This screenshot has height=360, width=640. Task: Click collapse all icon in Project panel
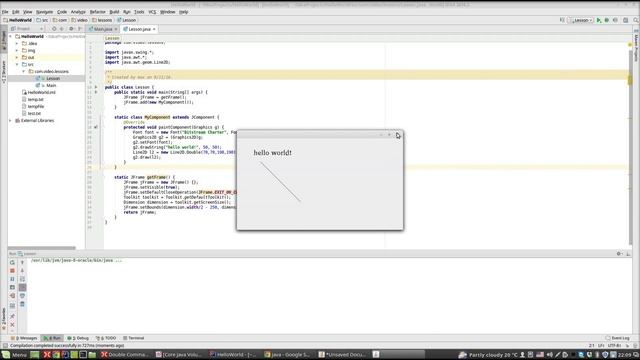[62, 29]
